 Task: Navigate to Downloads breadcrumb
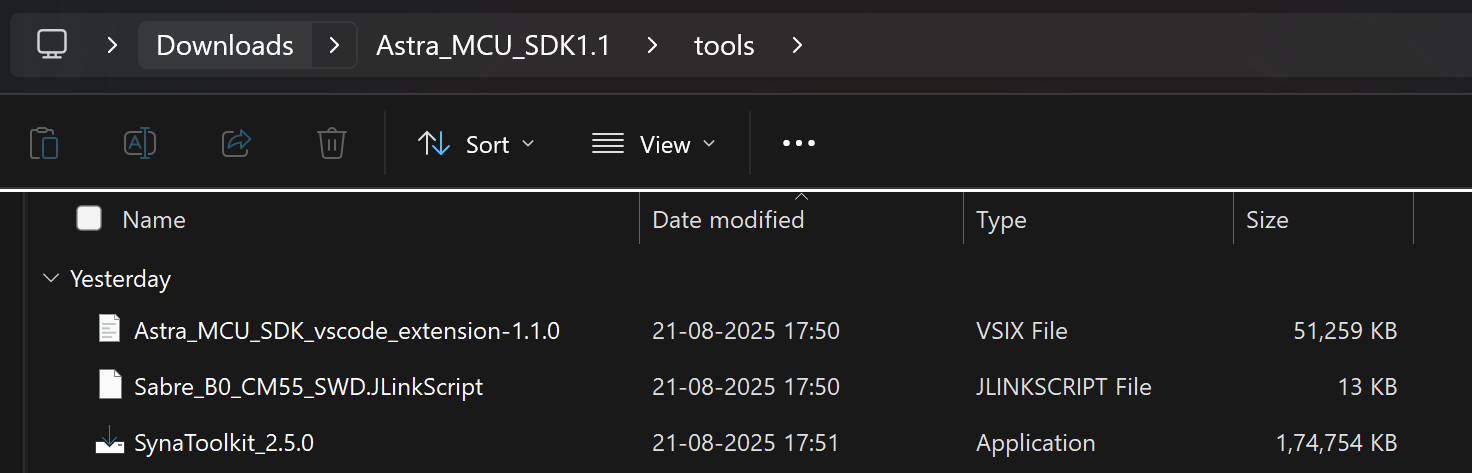tap(225, 45)
